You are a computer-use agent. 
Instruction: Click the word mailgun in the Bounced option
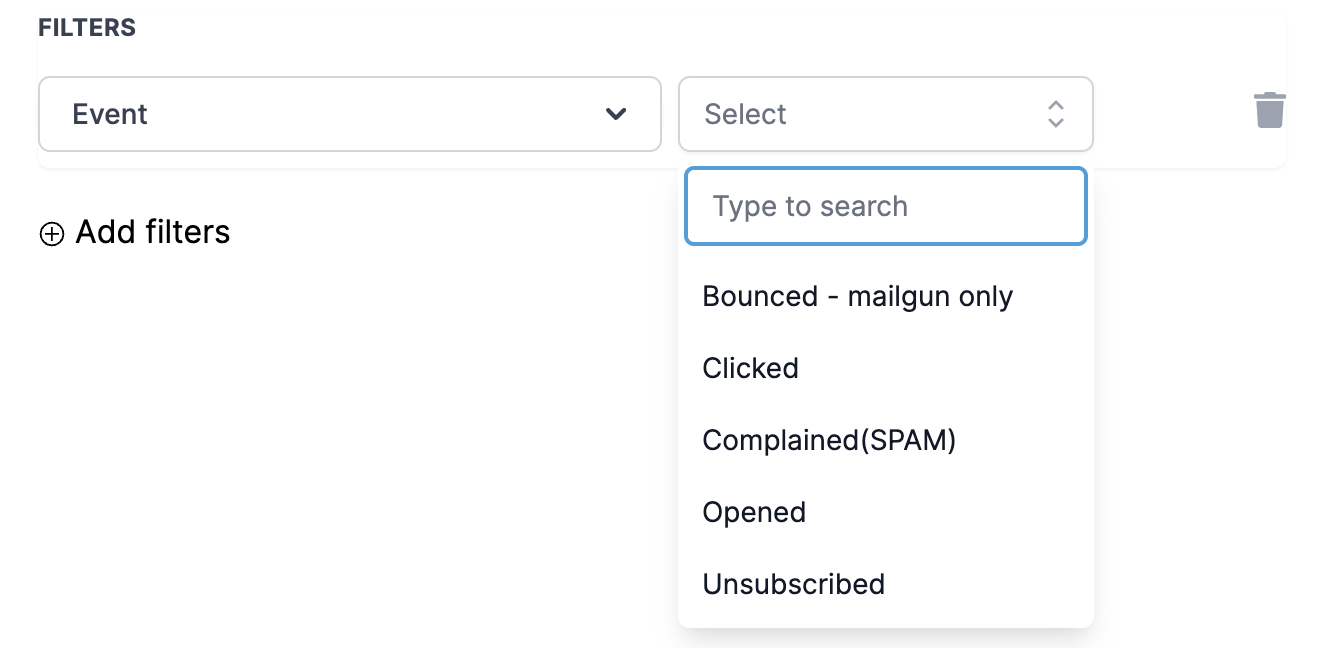point(893,296)
